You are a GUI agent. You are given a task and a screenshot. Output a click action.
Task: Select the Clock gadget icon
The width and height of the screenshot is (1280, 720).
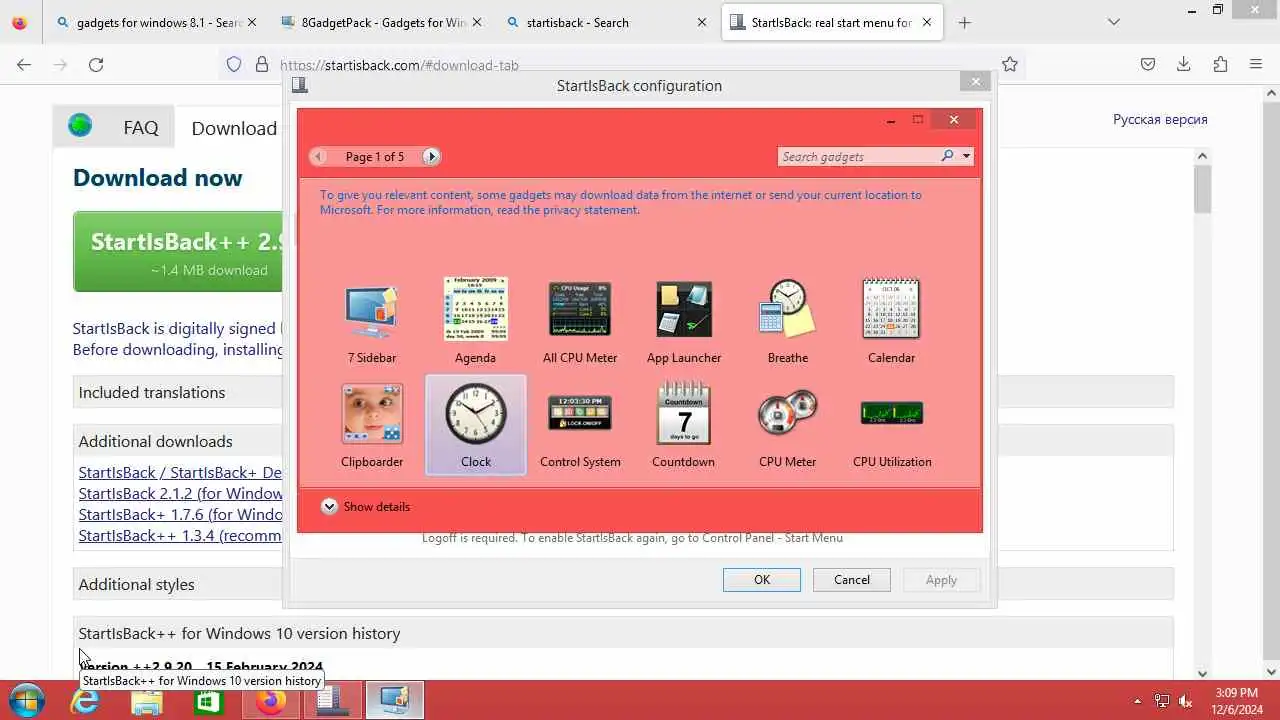(476, 414)
